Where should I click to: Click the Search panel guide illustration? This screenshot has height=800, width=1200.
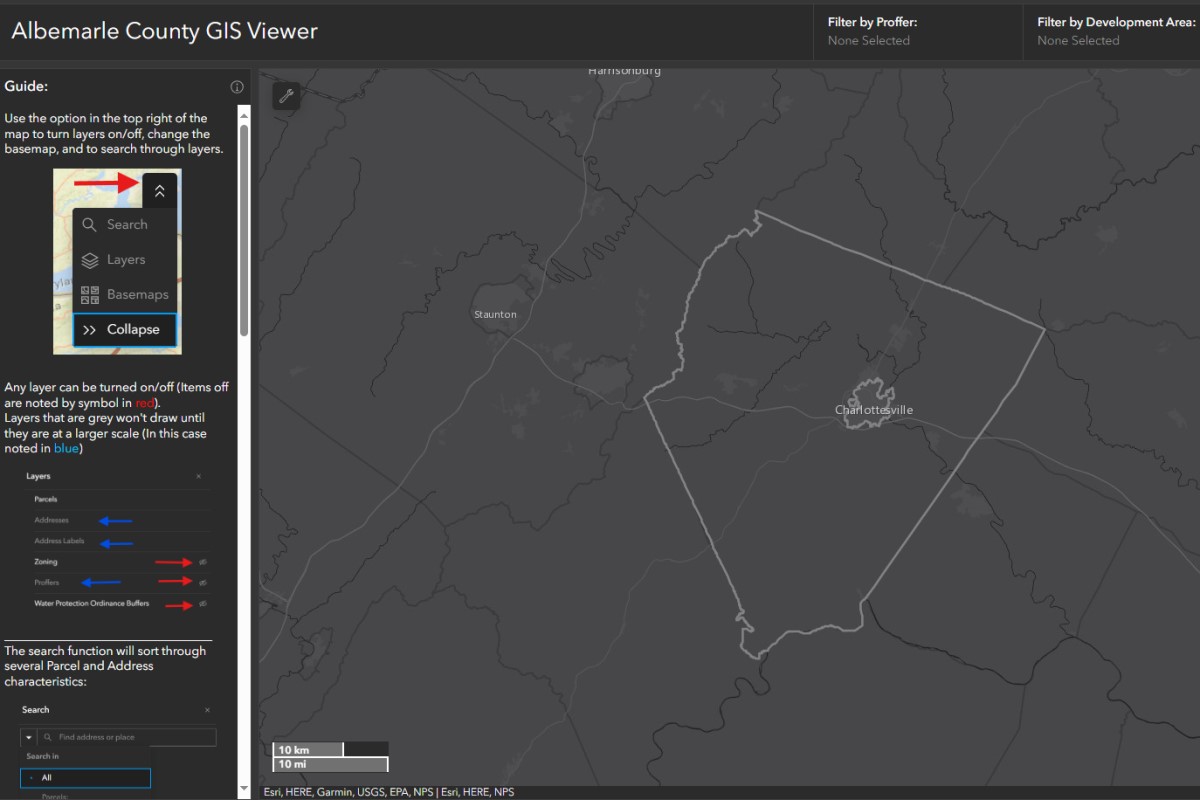click(117, 750)
